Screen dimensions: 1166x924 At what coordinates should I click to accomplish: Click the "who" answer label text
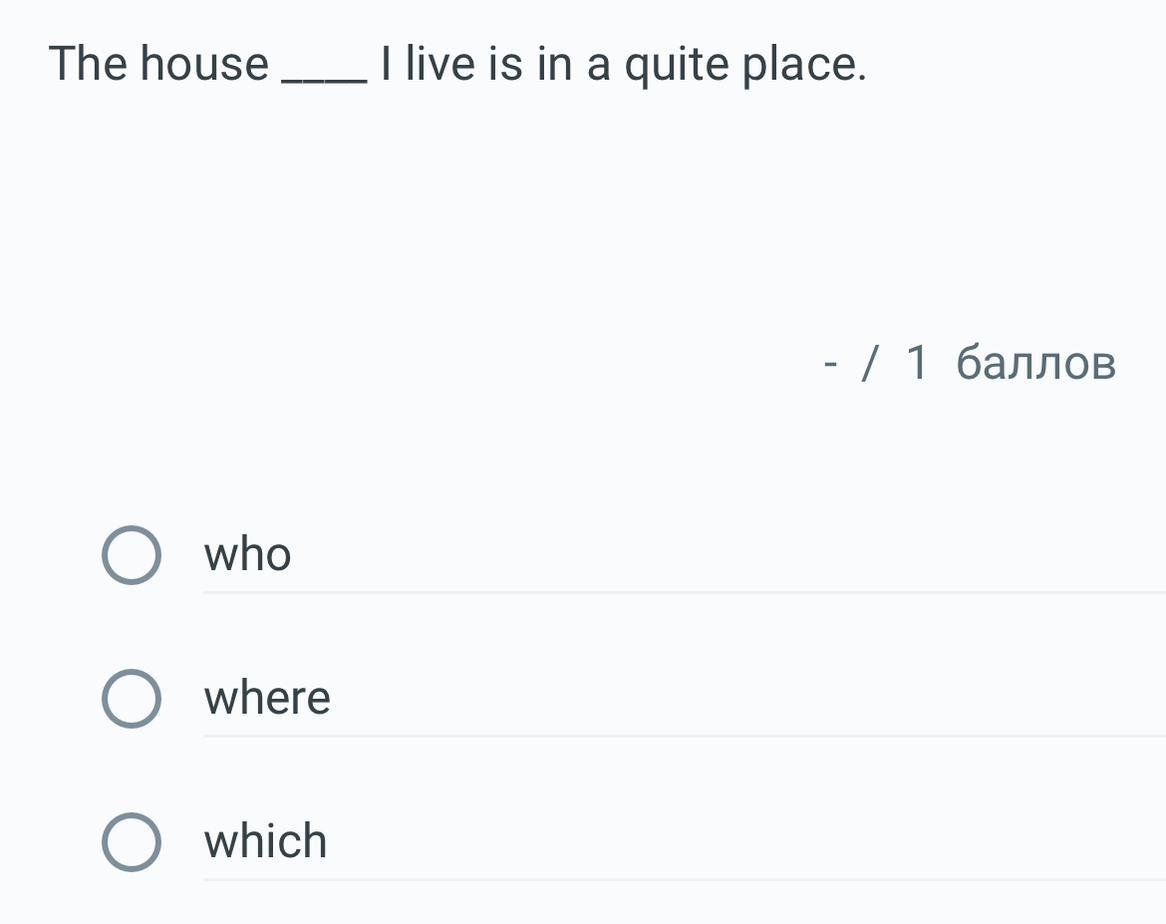[248, 555]
